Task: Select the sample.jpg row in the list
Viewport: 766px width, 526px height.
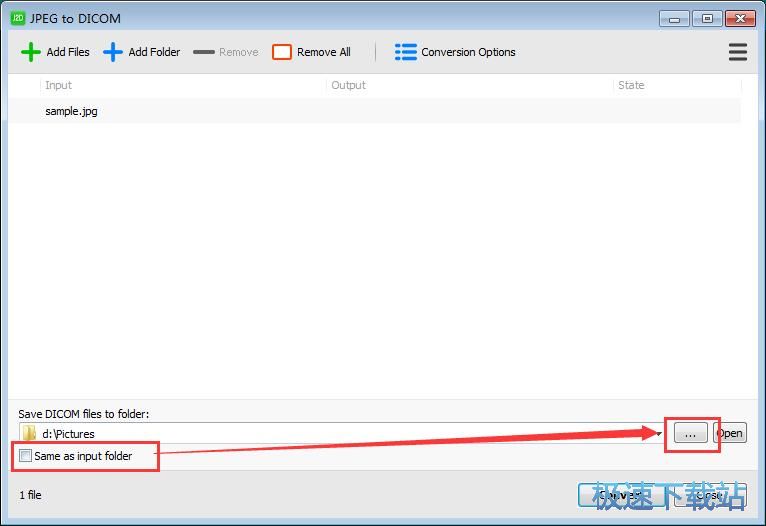Action: click(x=375, y=111)
